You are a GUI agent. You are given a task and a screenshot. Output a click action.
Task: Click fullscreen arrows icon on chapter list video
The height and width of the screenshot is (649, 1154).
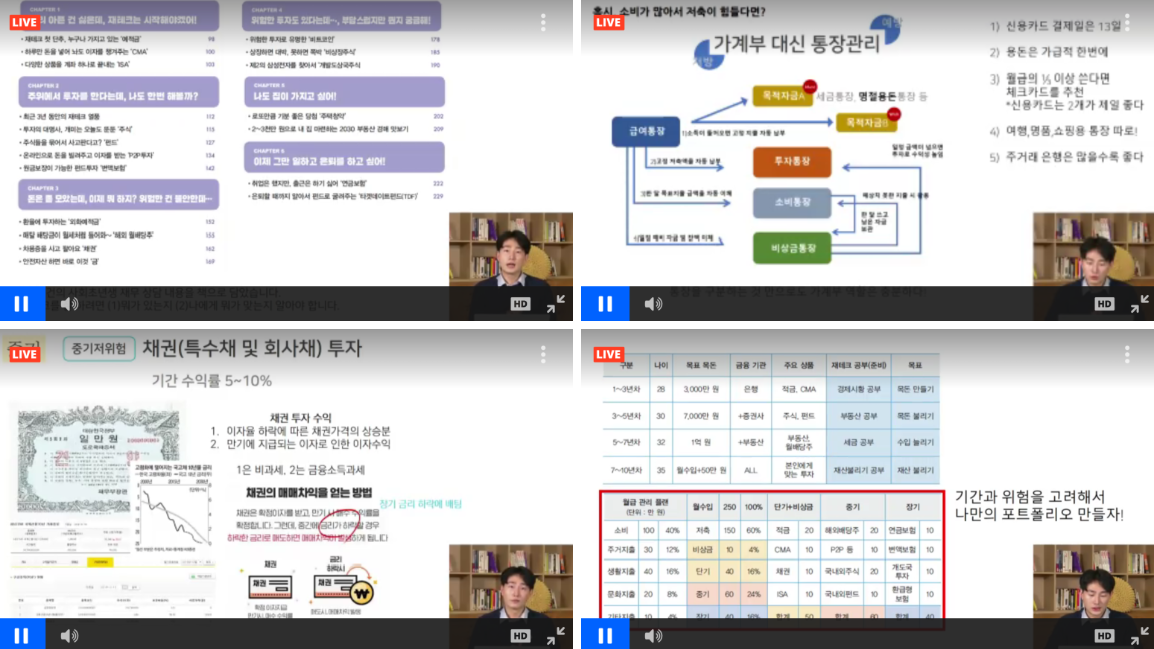(x=555, y=304)
